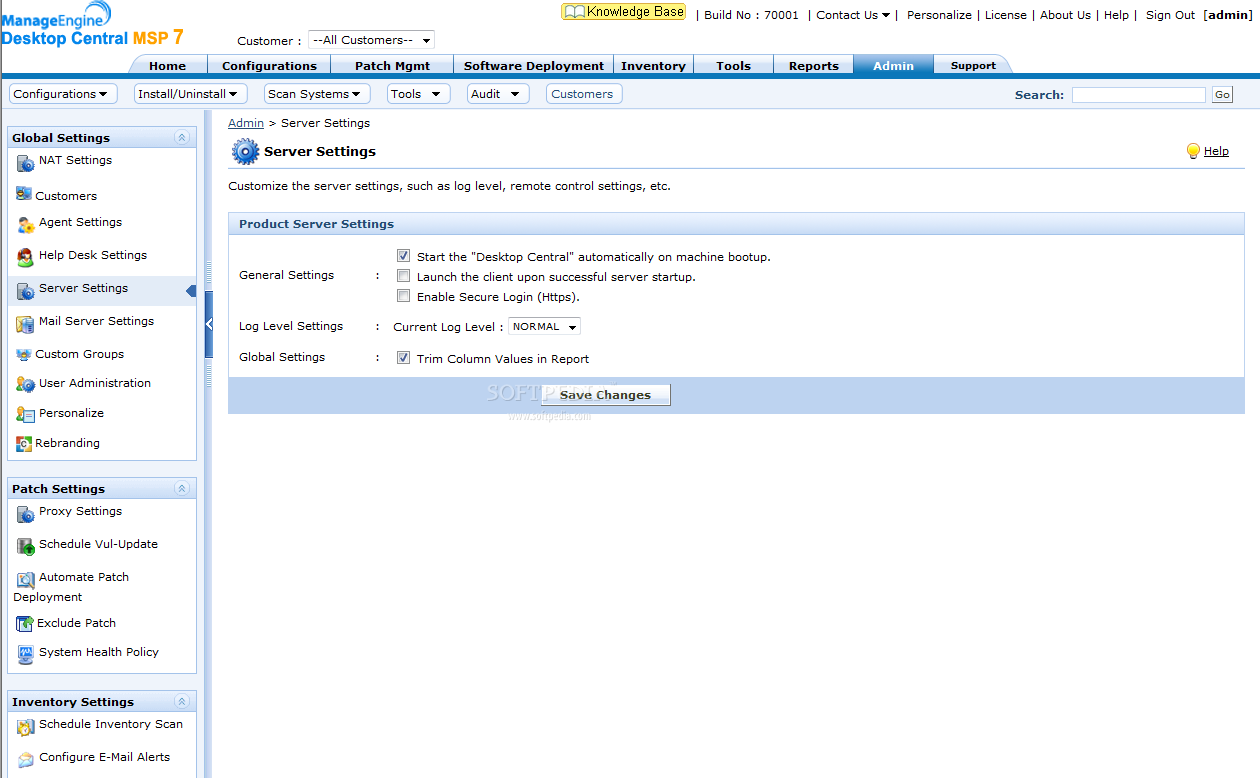Open the Knowledge Base link

(624, 12)
